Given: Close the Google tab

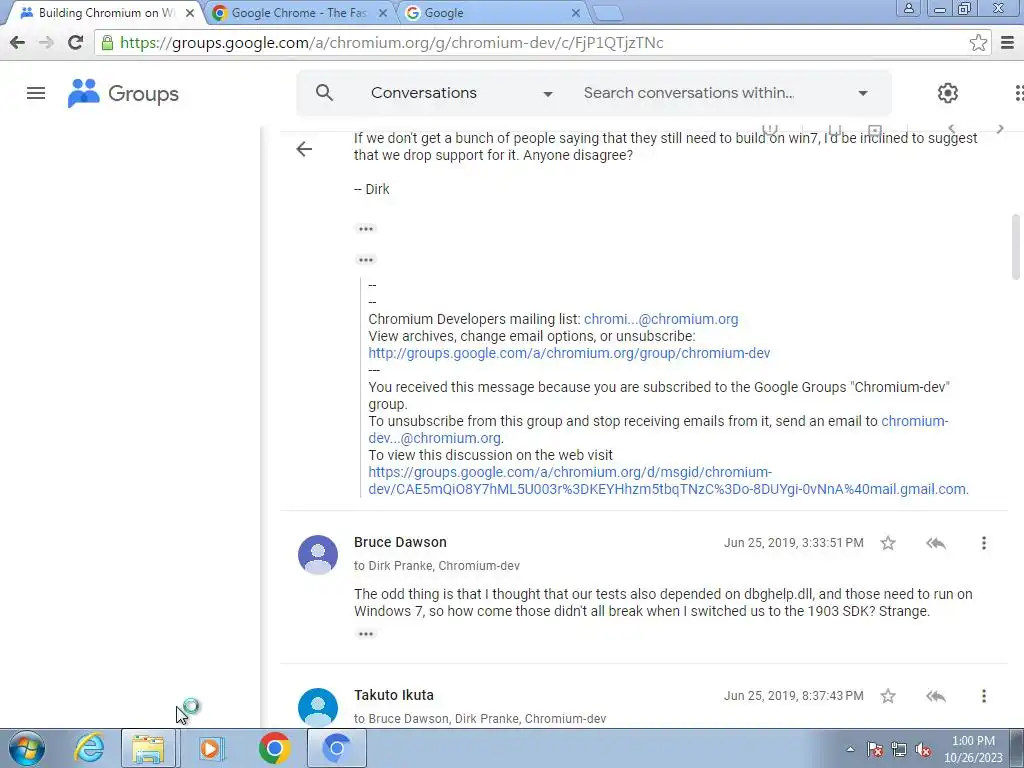Looking at the screenshot, I should (575, 12).
